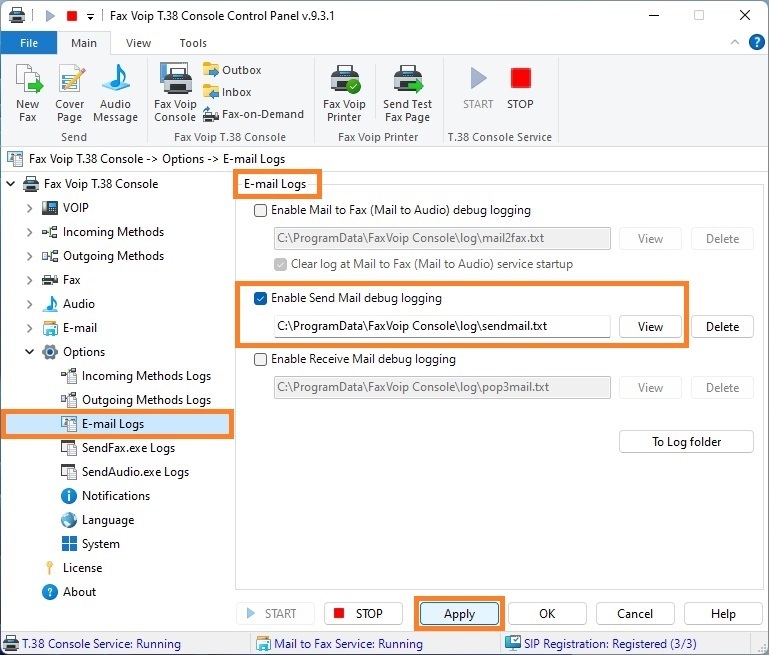Open the Inbox folder
The image size is (769, 655).
tap(227, 92)
